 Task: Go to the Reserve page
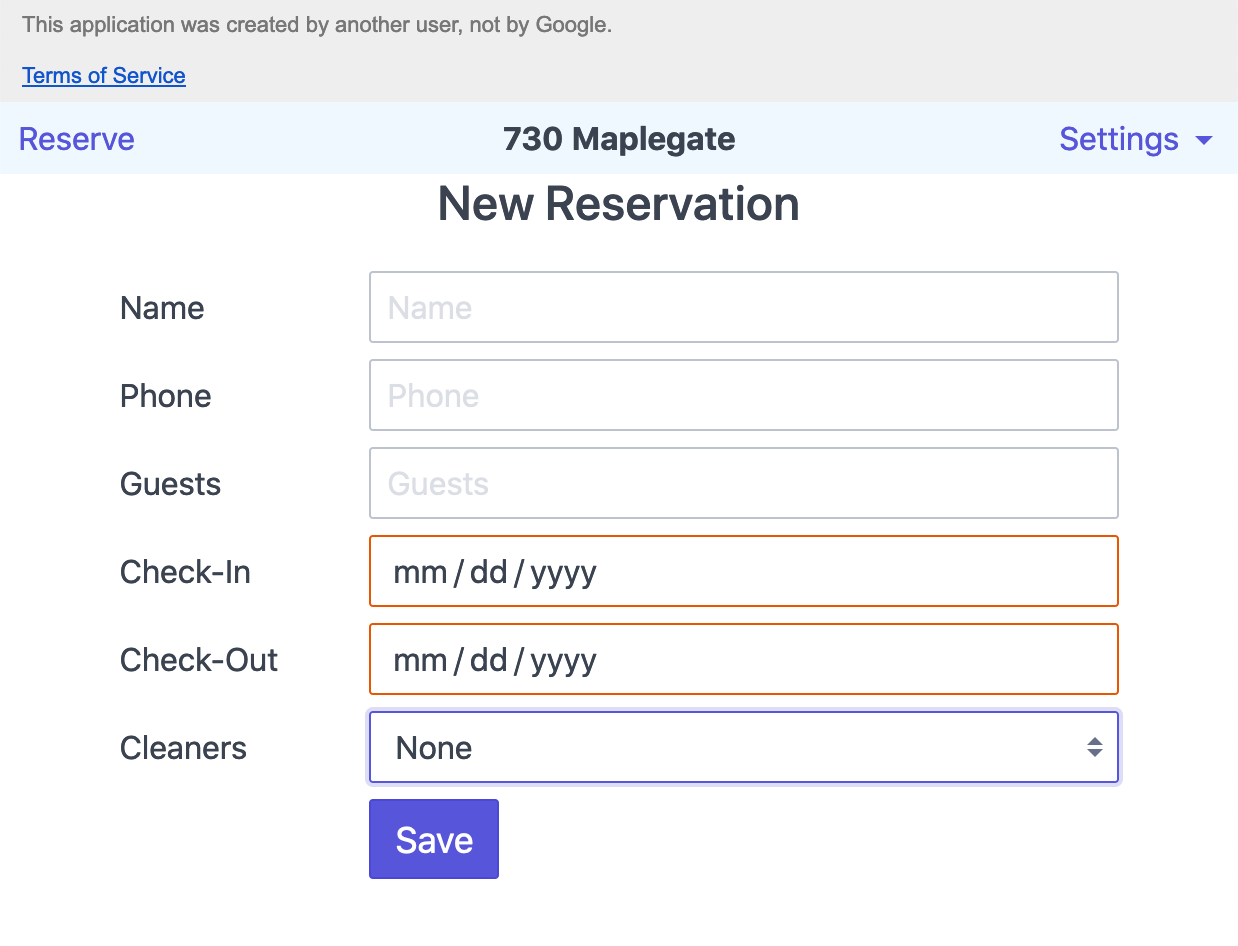(x=77, y=139)
